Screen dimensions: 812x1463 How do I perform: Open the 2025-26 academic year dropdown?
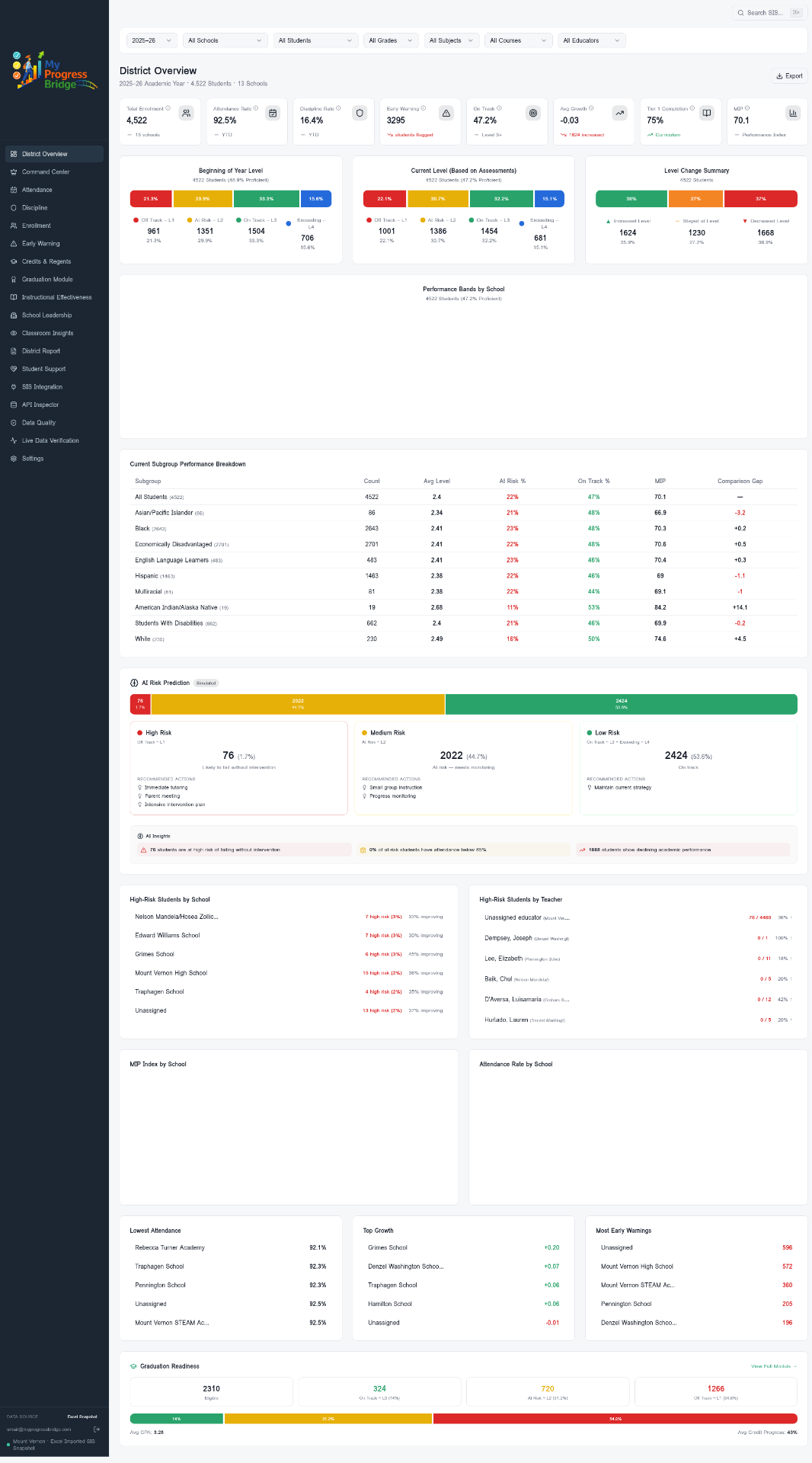[x=152, y=40]
